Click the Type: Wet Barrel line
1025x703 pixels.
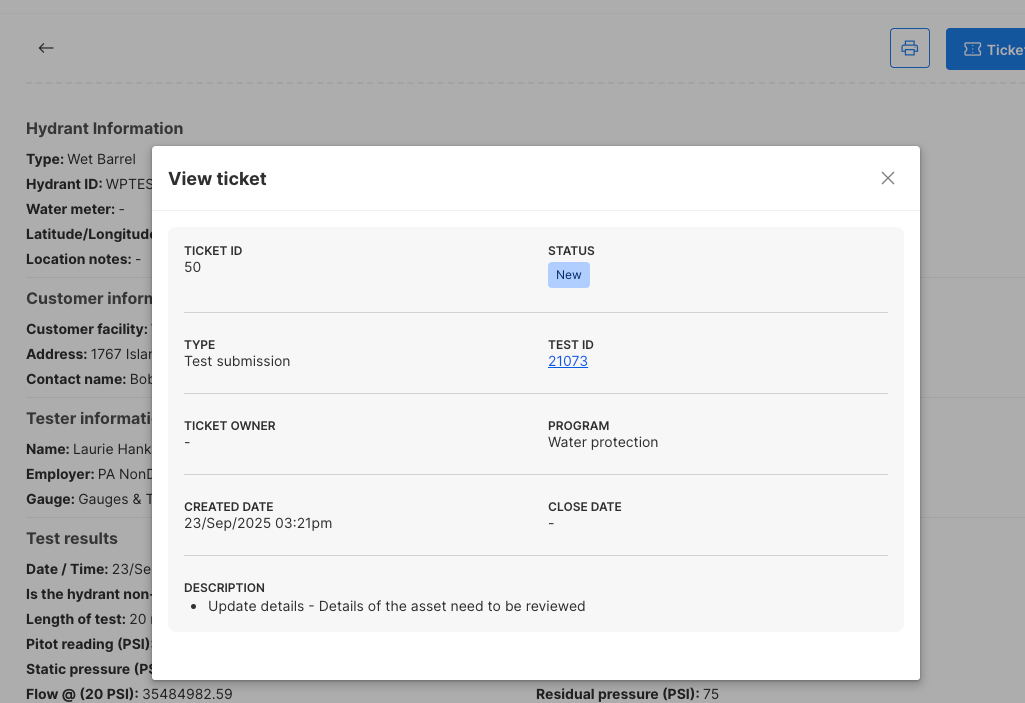(x=81, y=159)
